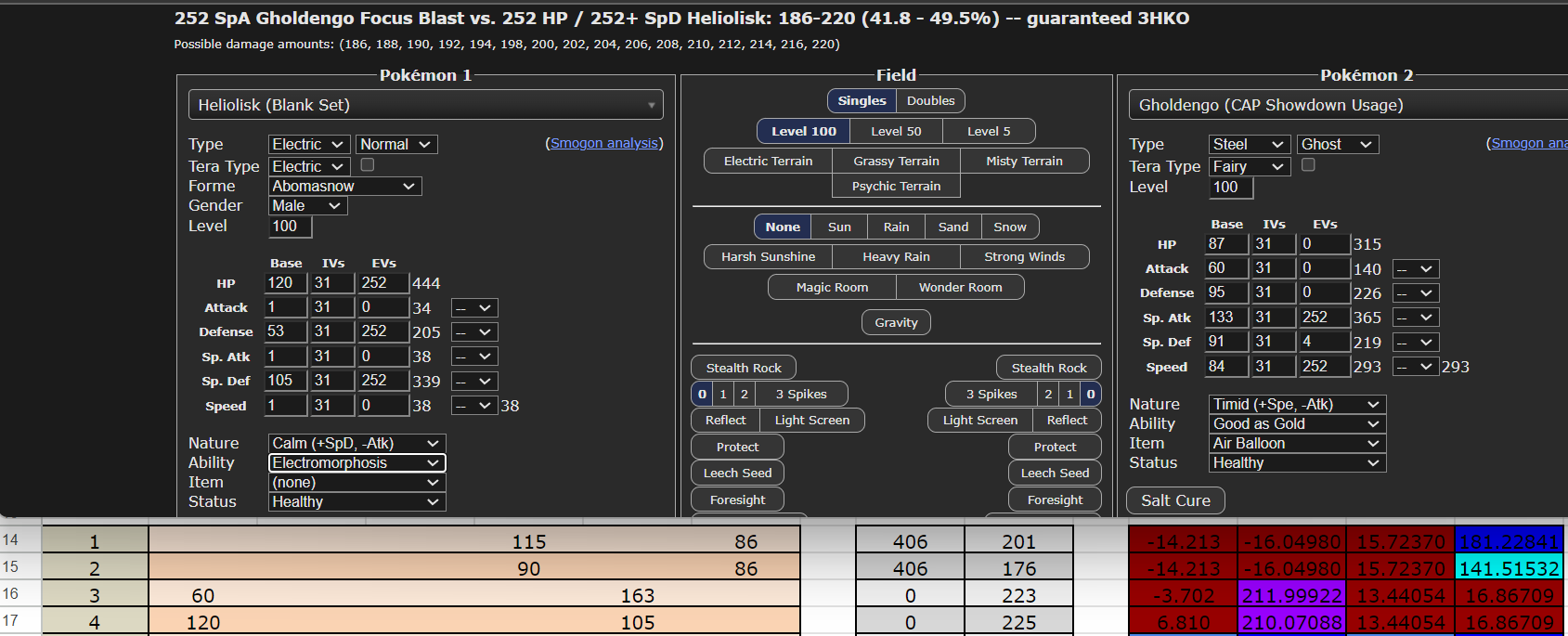Image resolution: width=1568 pixels, height=636 pixels.
Task: Open Item dropdown showing Air Balloon
Action: click(1298, 443)
